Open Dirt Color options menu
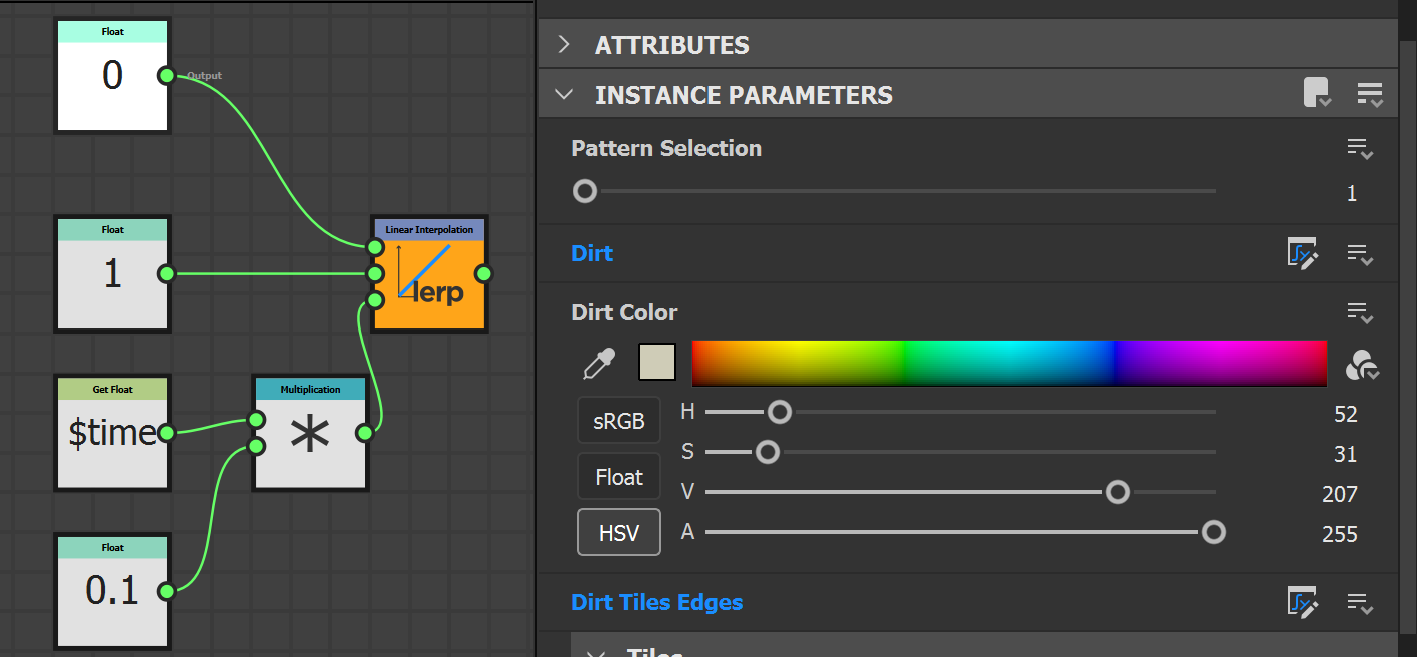1418x658 pixels. (1360, 313)
